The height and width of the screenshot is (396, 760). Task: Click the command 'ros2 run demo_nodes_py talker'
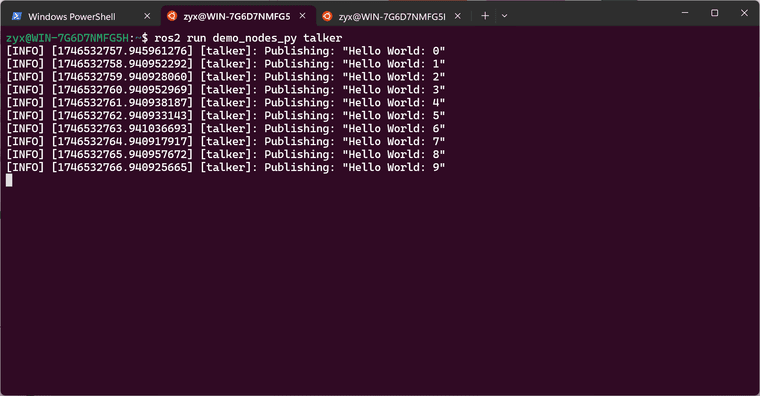248,38
